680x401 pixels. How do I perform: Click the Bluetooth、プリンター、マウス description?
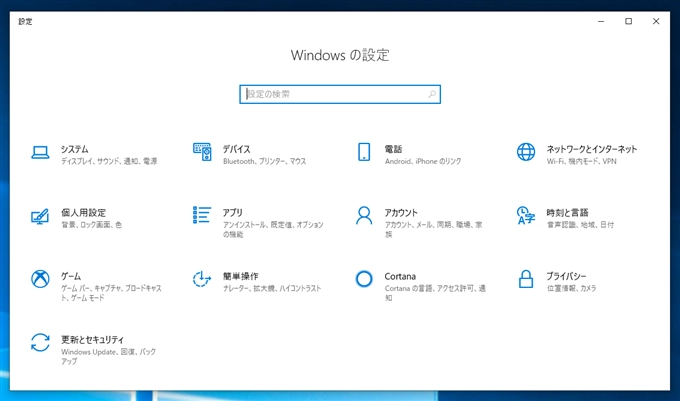[x=265, y=161]
